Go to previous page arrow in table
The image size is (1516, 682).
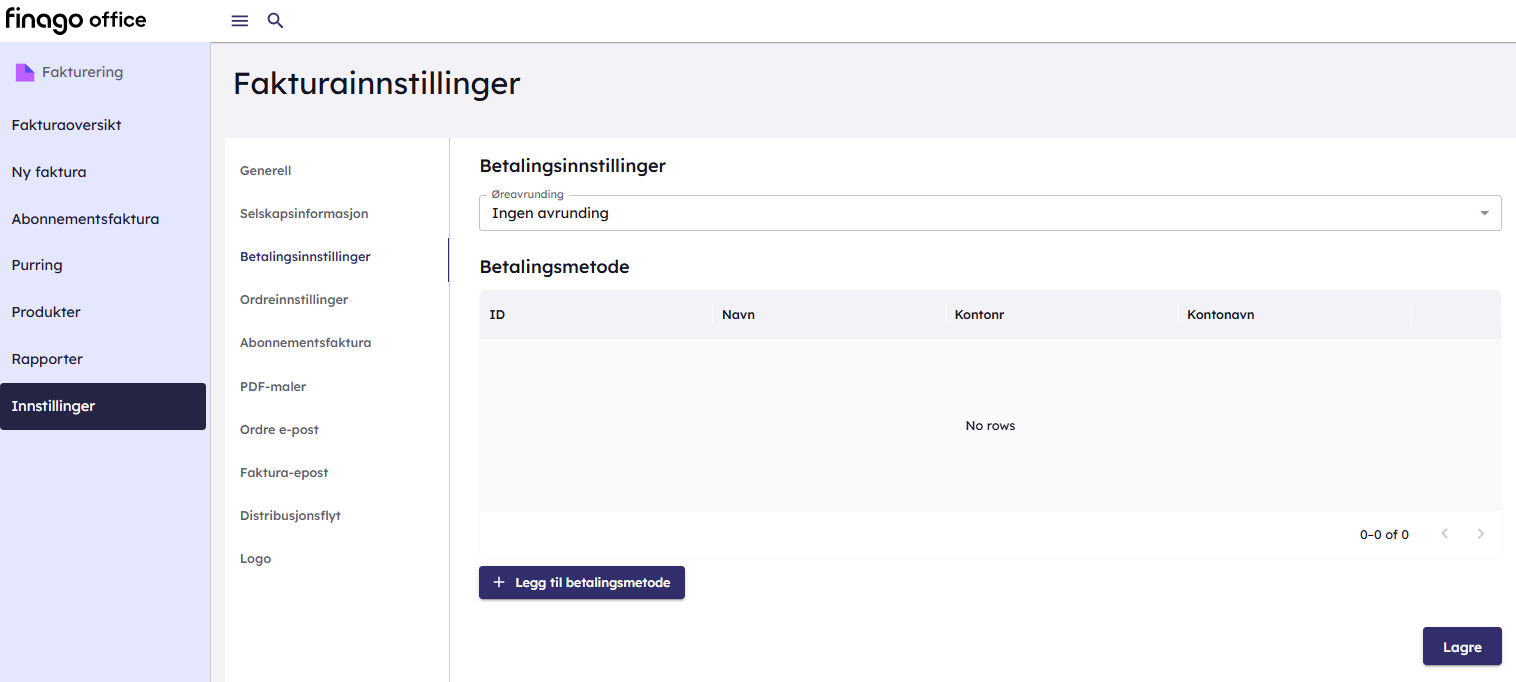(1445, 534)
